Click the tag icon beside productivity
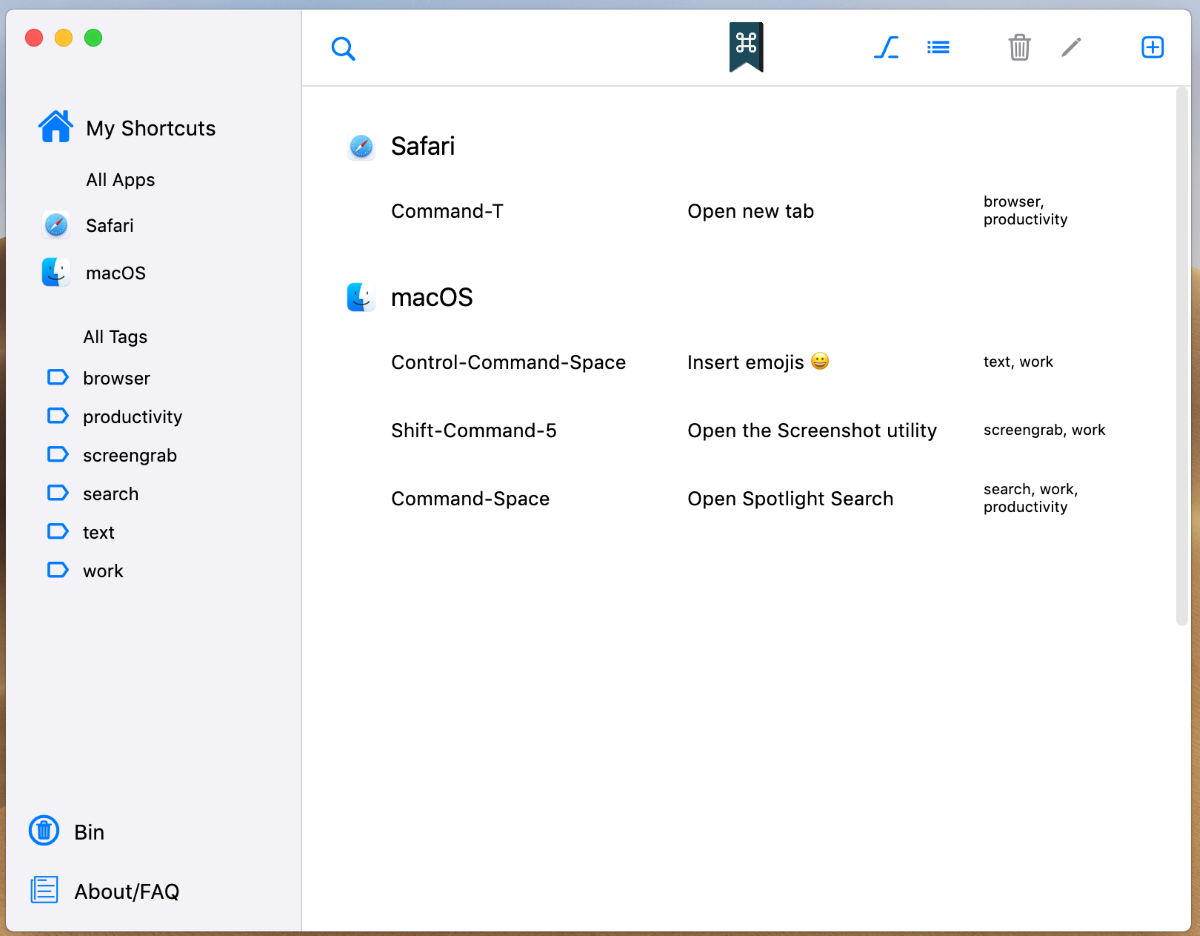The width and height of the screenshot is (1200, 936). point(58,415)
